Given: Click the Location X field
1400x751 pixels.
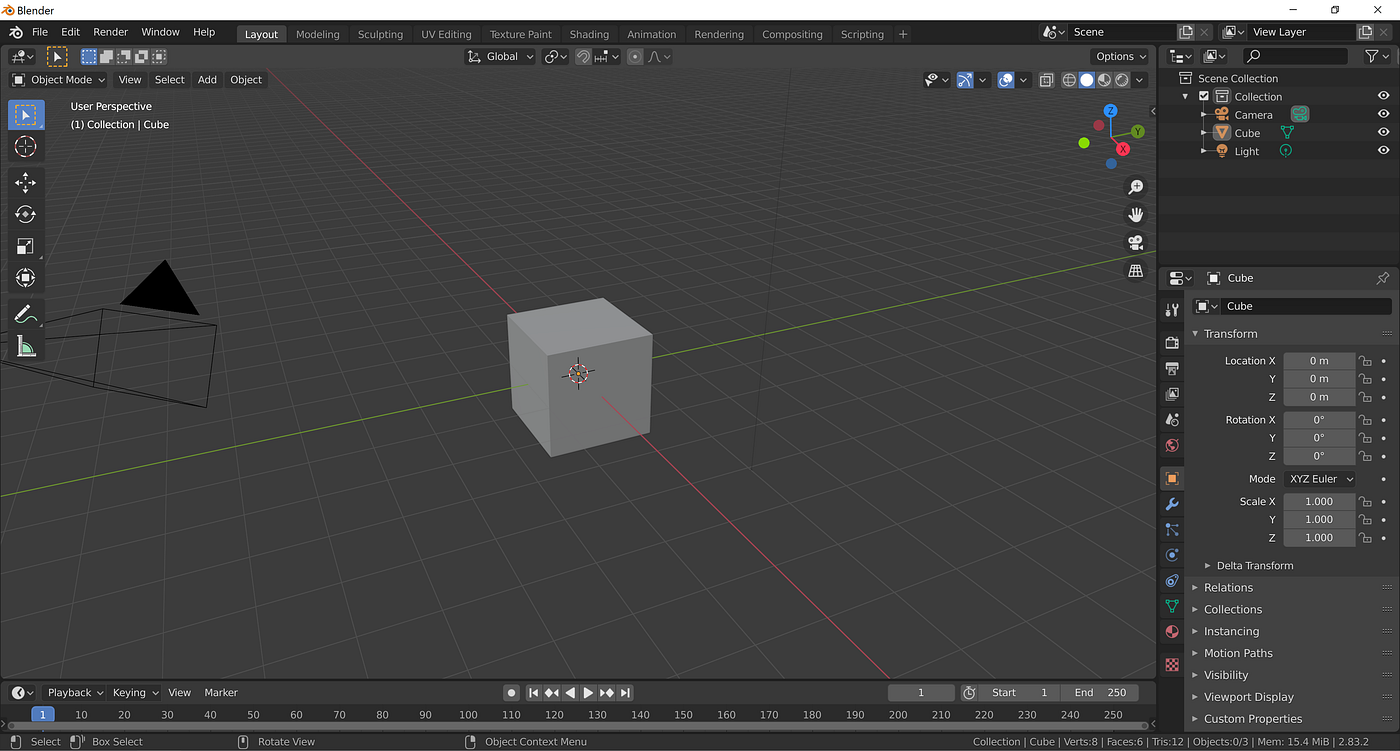Looking at the screenshot, I should (x=1319, y=361).
